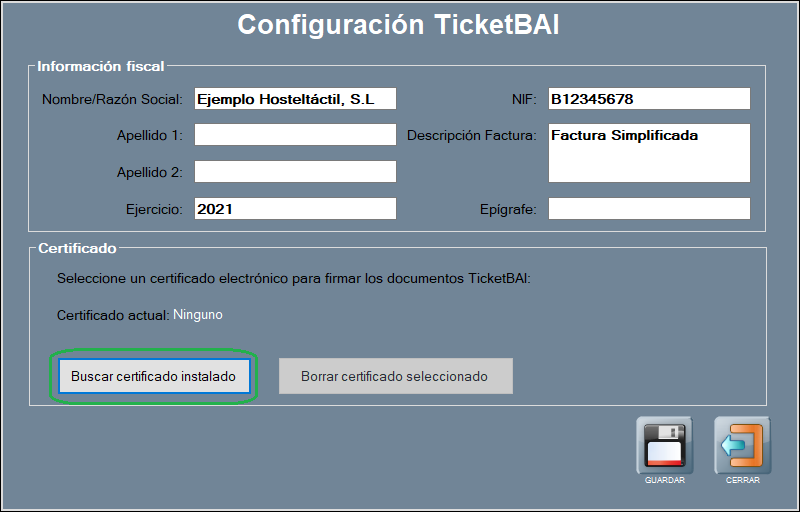Click the certificate selection instruction text
The height and width of the screenshot is (512, 800).
[x=293, y=278]
